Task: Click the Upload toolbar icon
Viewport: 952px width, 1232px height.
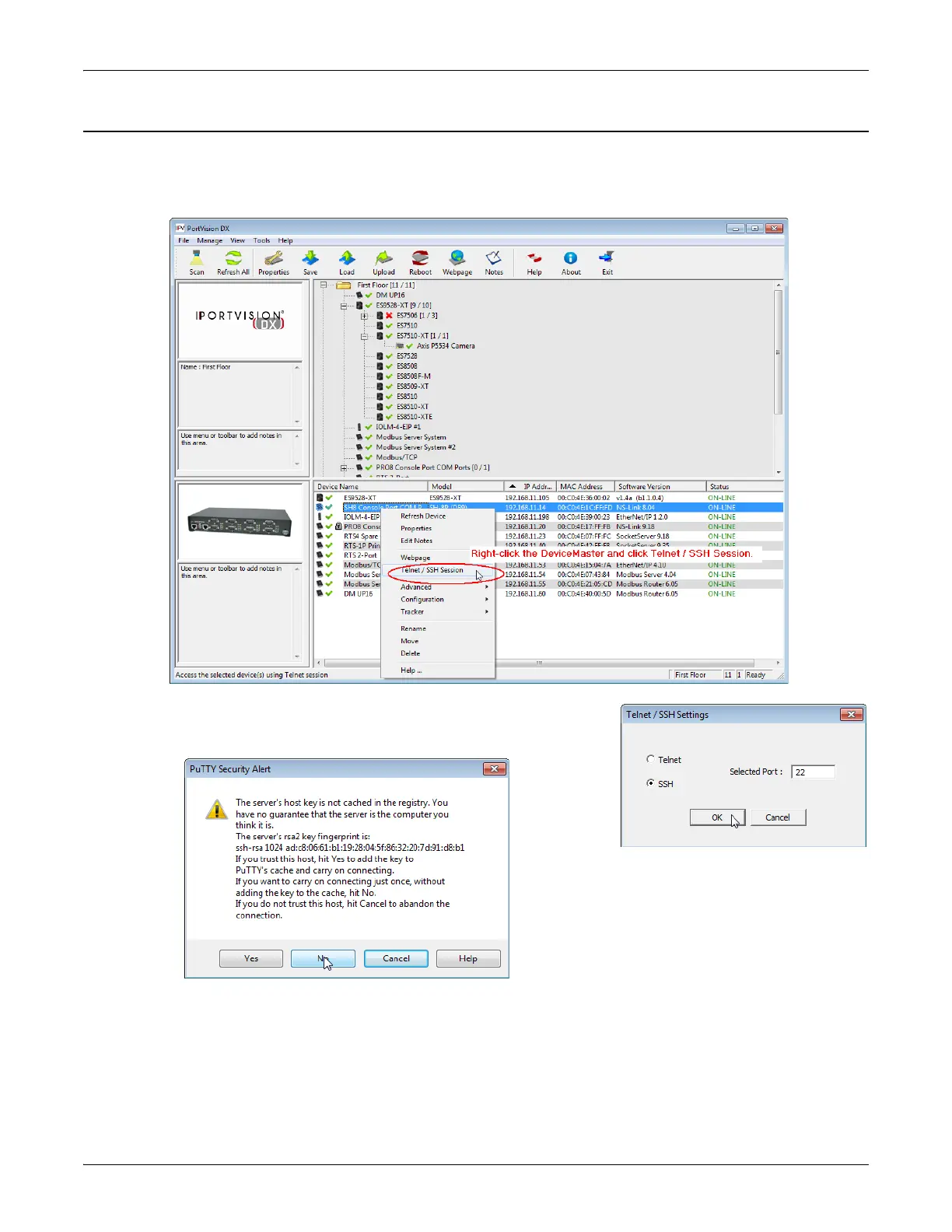Action: tap(383, 257)
